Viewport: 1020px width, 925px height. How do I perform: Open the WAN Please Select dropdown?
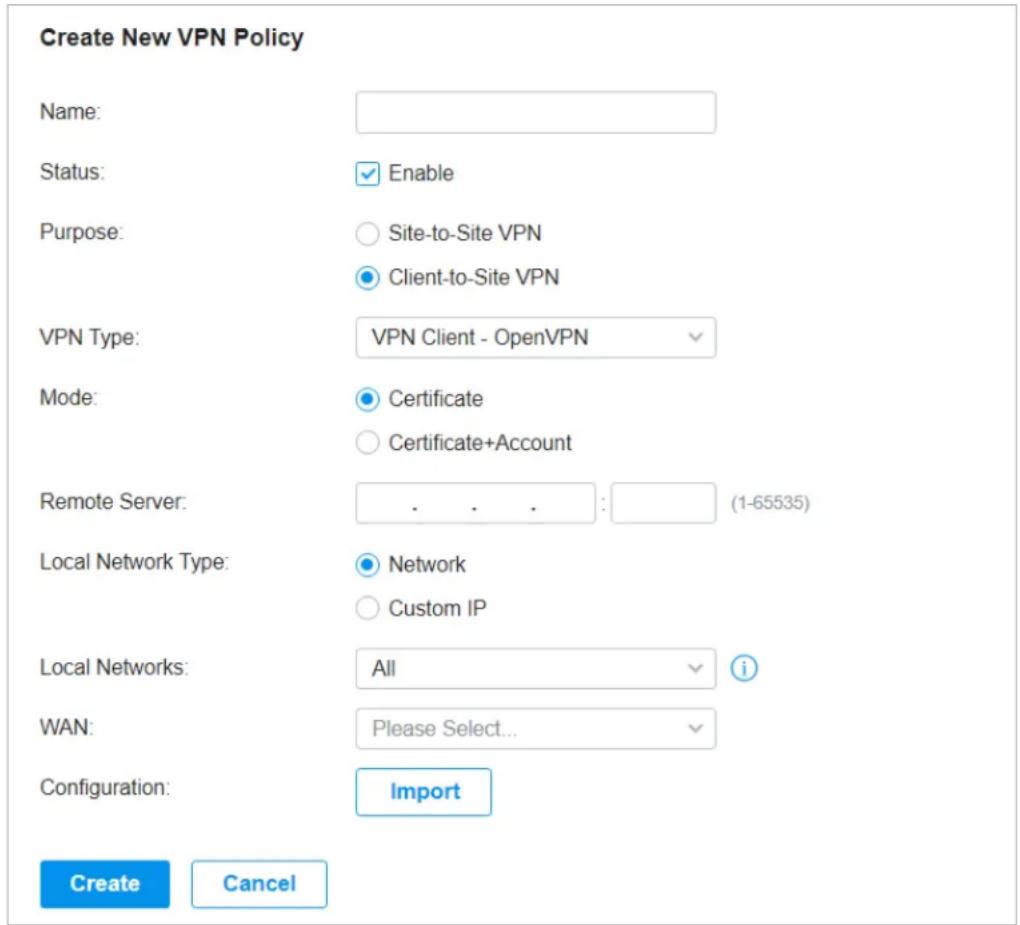(535, 729)
